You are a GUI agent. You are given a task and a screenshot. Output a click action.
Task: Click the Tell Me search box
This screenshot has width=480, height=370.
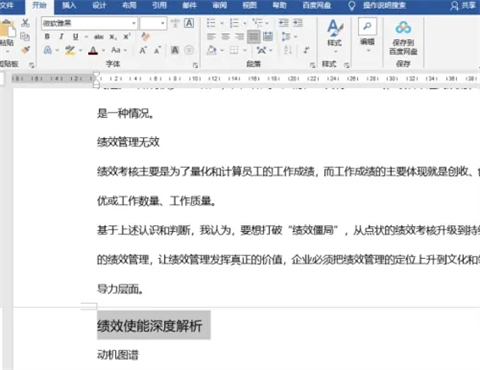(x=384, y=6)
